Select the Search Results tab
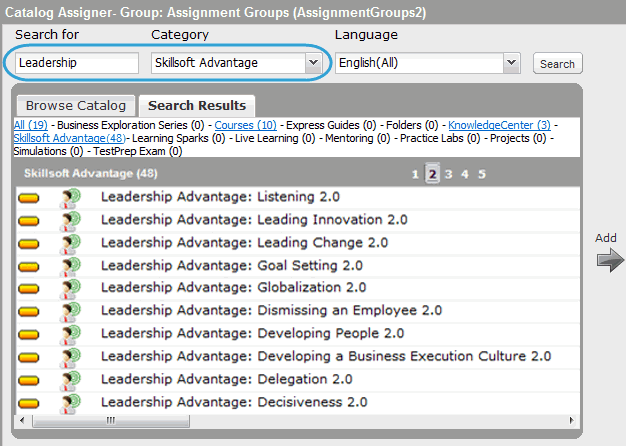Image resolution: width=626 pixels, height=446 pixels. click(x=197, y=105)
